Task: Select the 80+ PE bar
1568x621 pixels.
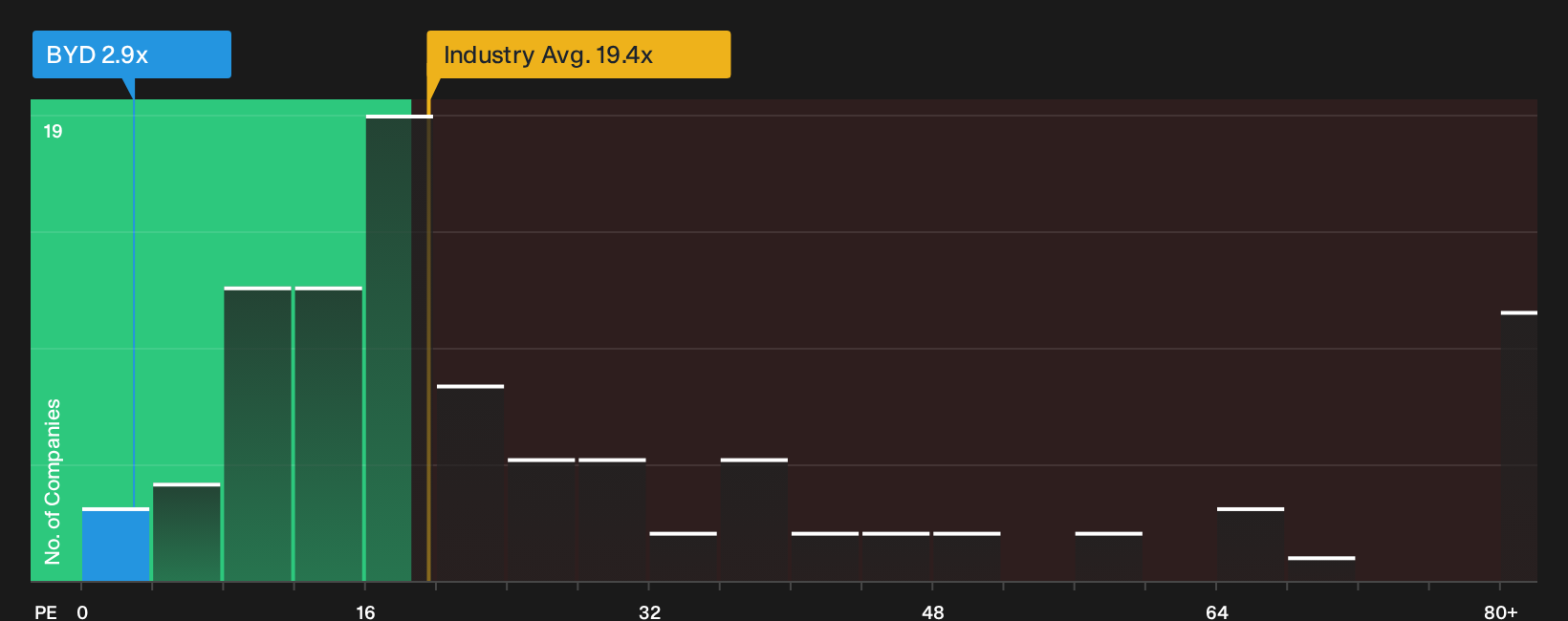Action: (1518, 446)
